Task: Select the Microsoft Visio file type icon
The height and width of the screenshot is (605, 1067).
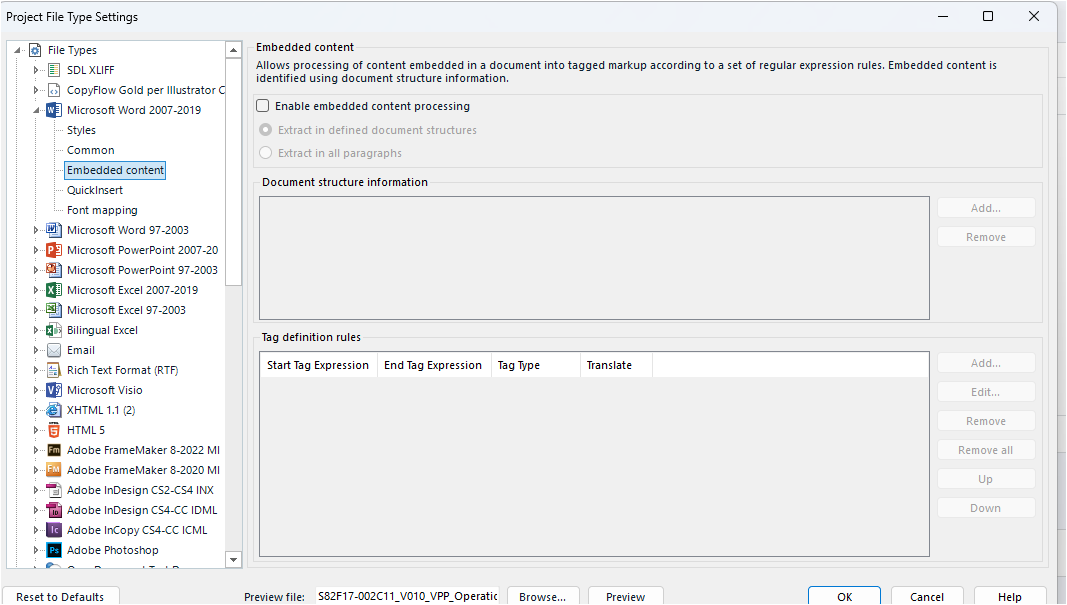Action: pos(53,389)
